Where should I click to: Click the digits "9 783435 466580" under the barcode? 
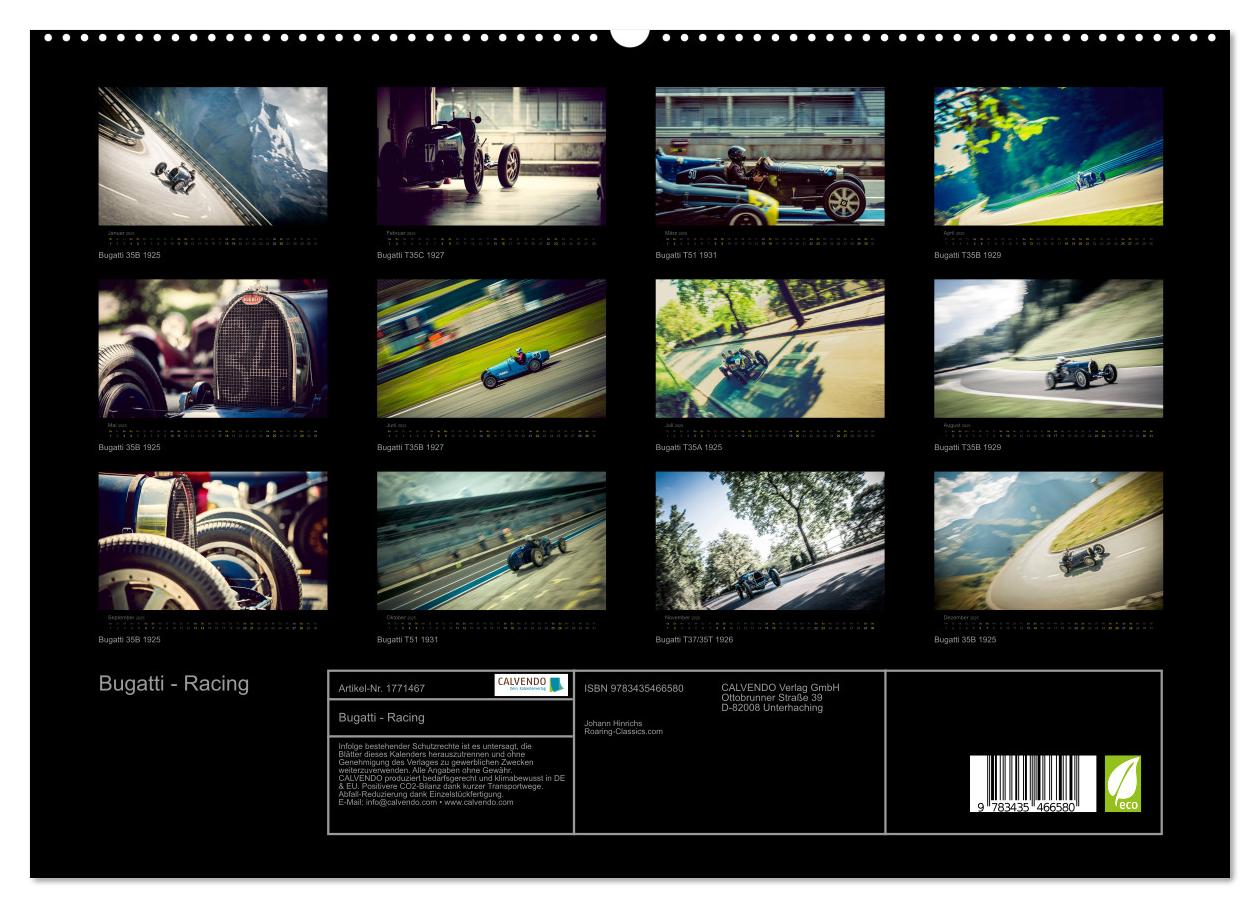pos(1029,807)
